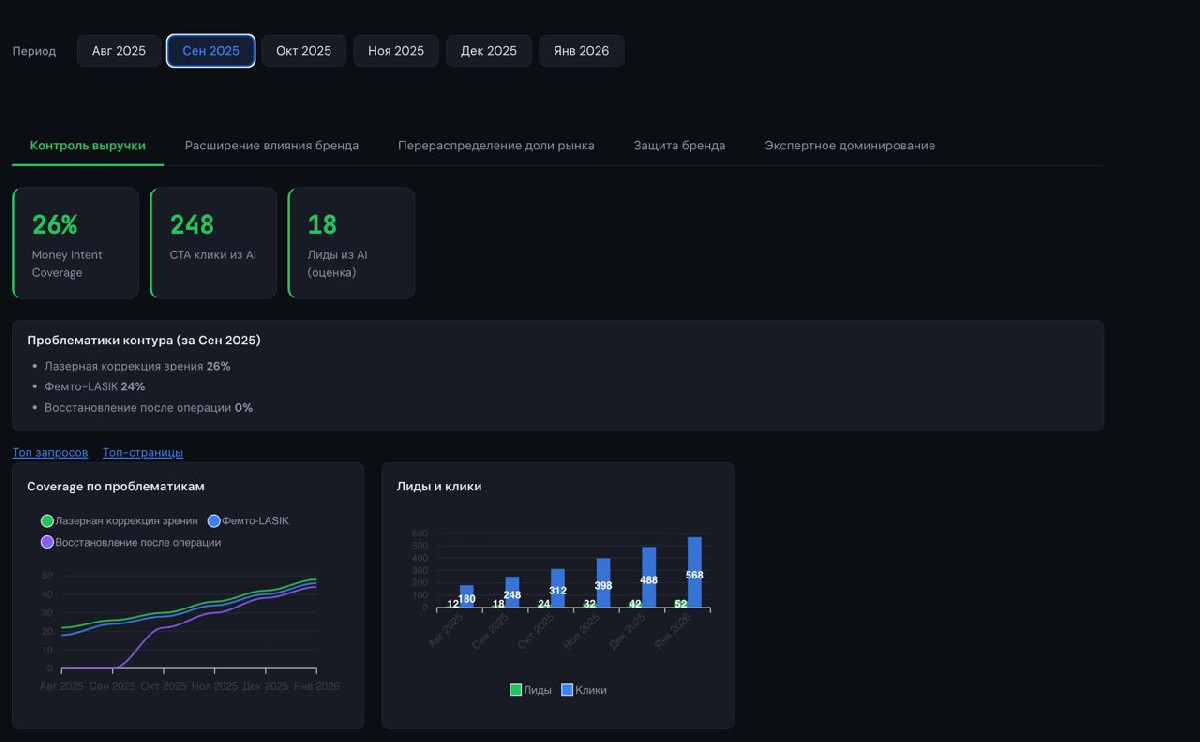Open the Контроль выручки tab
The width and height of the screenshot is (1200, 742).
point(88,145)
